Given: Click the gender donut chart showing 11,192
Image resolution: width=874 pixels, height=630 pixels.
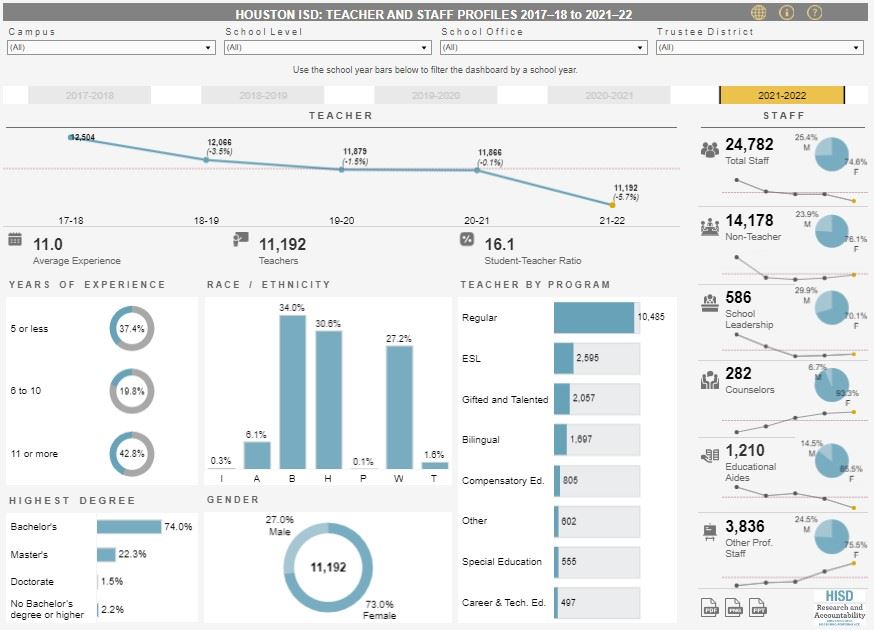Looking at the screenshot, I should point(328,568).
